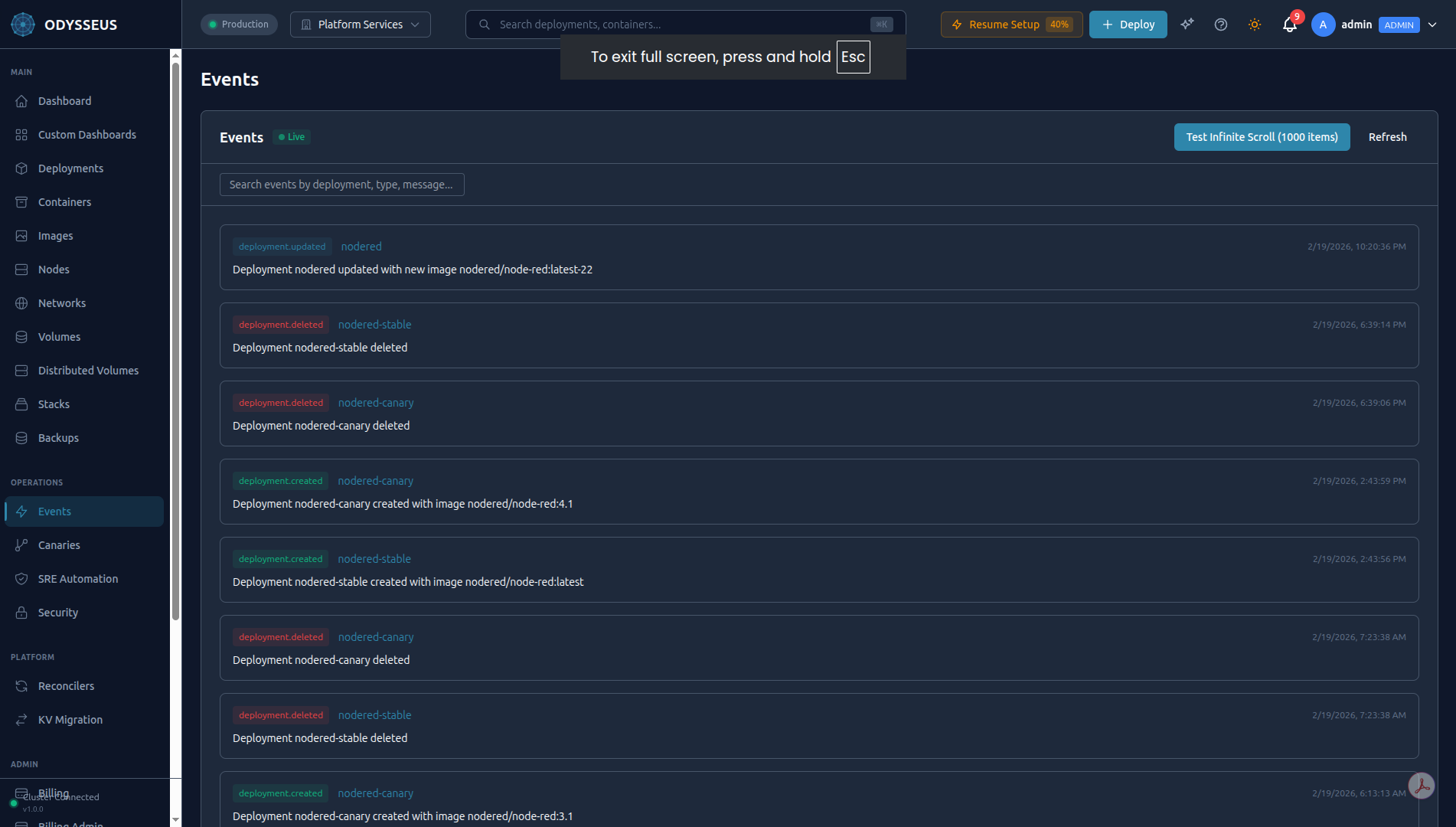The height and width of the screenshot is (827, 1456).
Task: Click the notifications bell showing 9 alerts
Action: pos(1289,25)
